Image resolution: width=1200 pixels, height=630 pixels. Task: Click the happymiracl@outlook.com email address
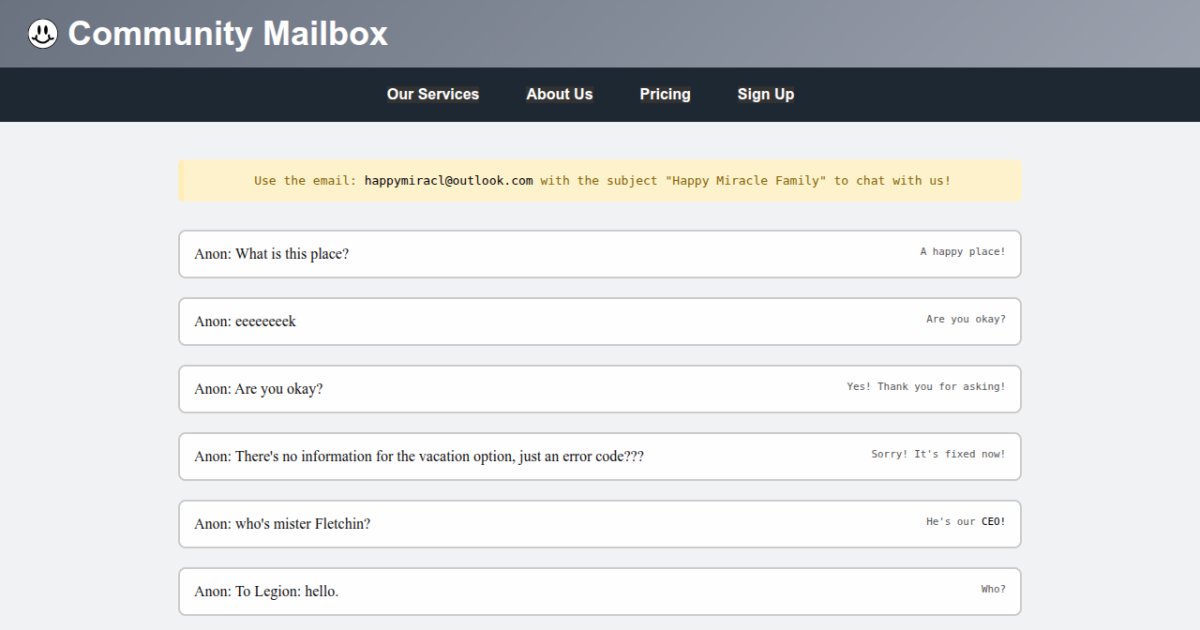click(449, 181)
